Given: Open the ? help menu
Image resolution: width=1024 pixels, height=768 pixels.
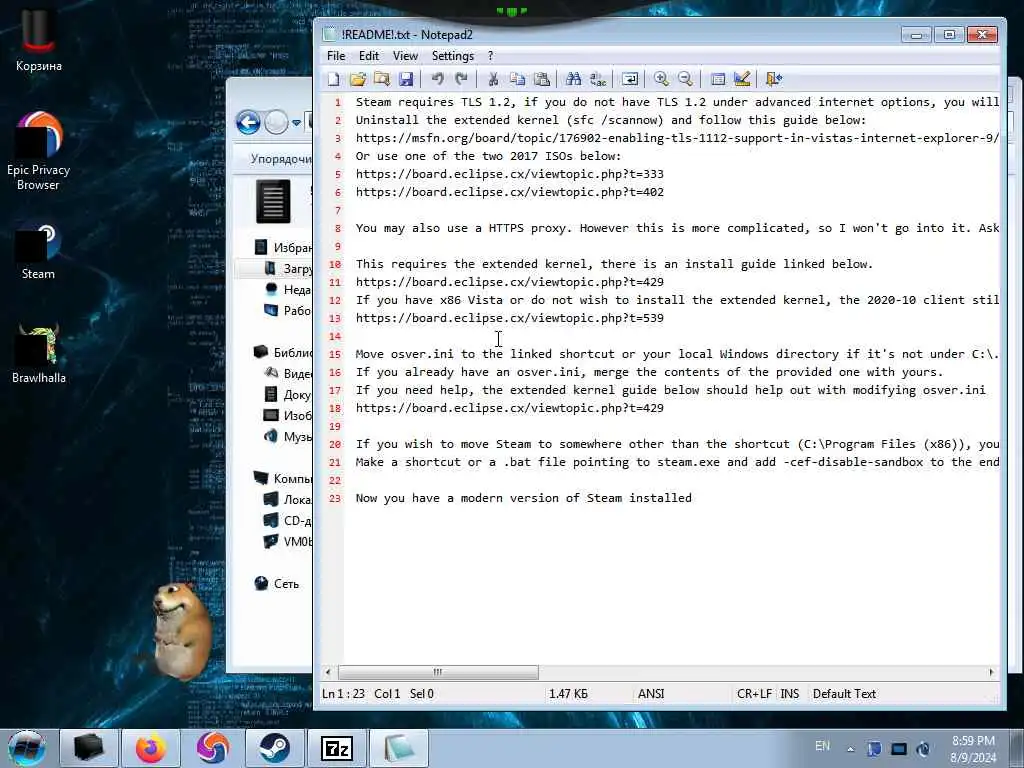Looking at the screenshot, I should (x=490, y=56).
